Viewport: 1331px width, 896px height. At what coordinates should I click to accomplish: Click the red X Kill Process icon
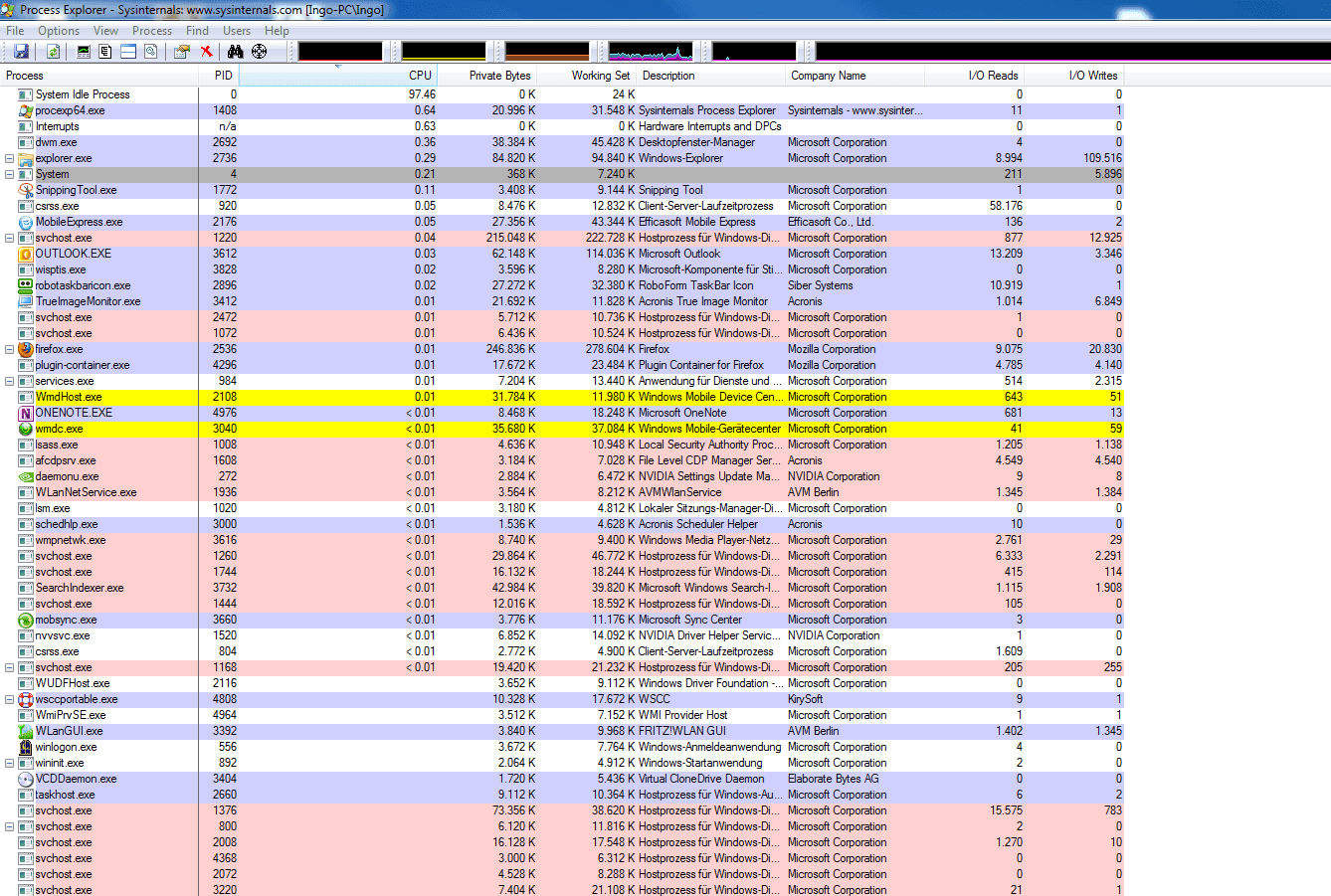(206, 52)
